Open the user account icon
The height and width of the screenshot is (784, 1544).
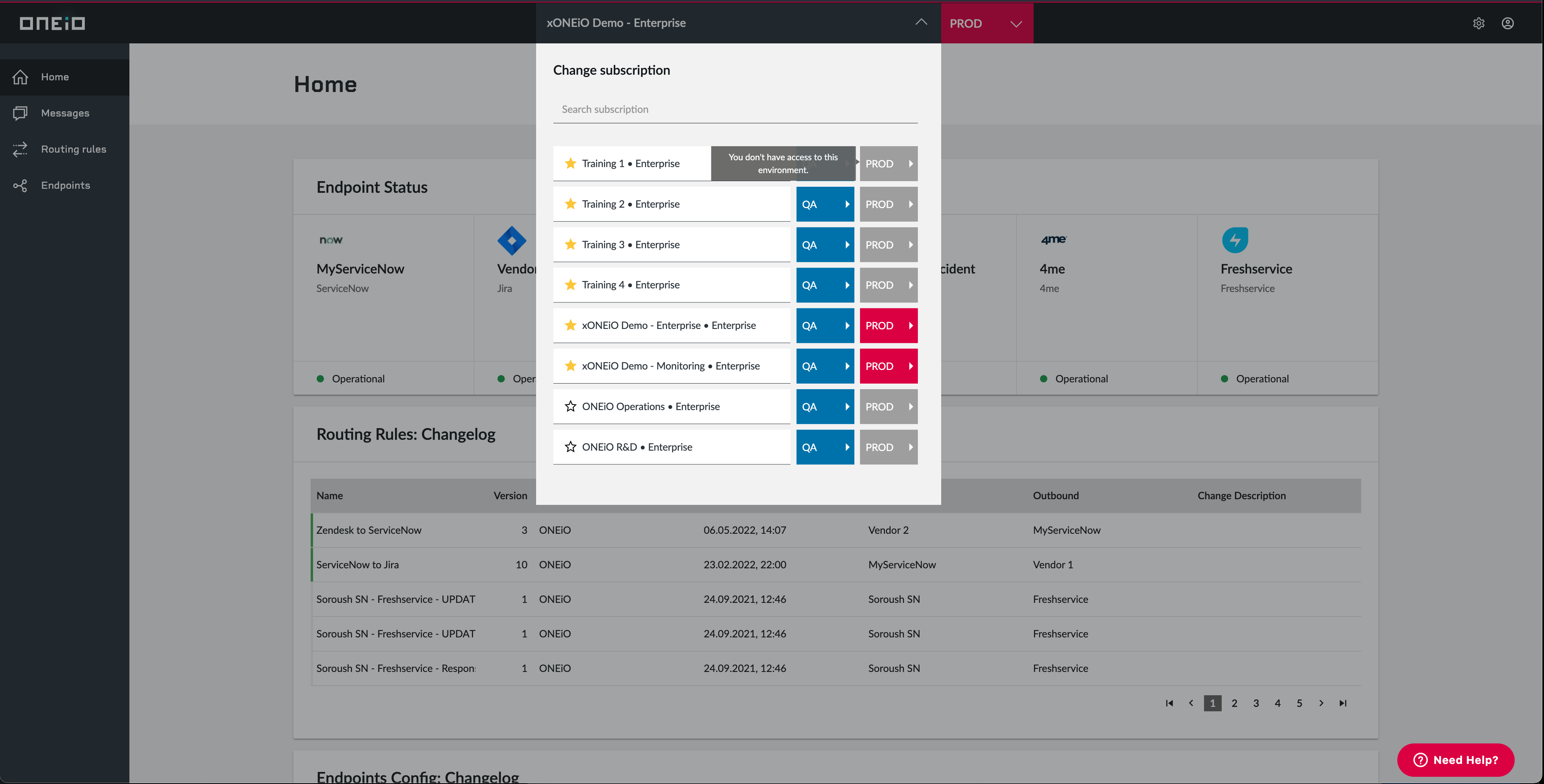[1507, 23]
